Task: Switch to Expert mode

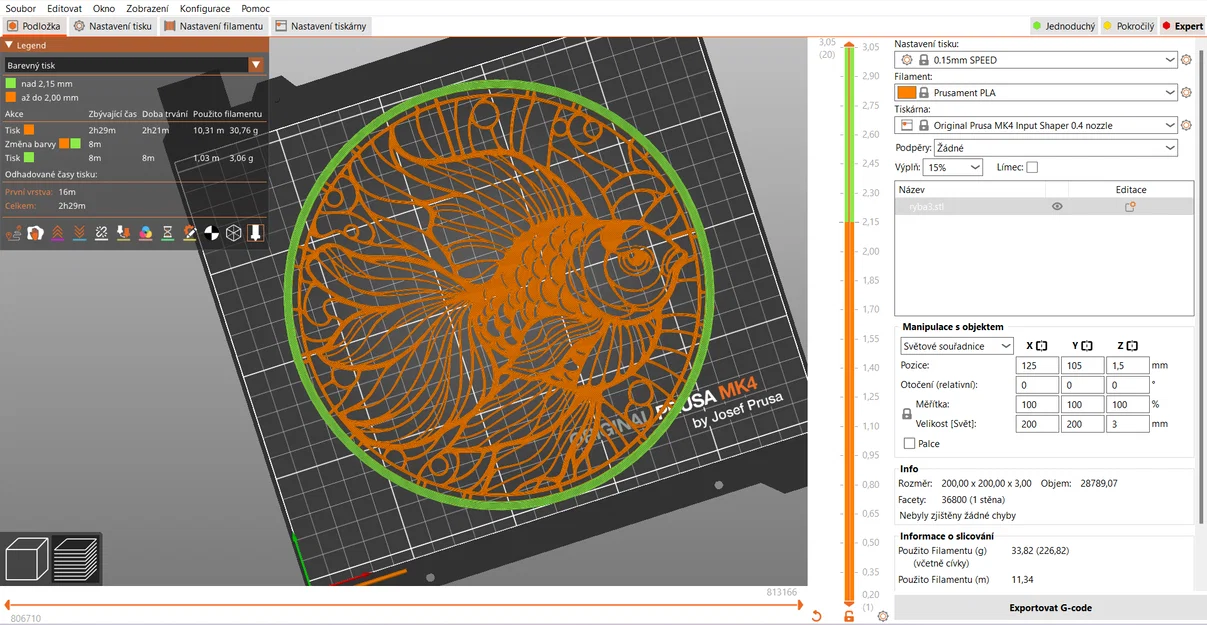Action: (x=1182, y=26)
